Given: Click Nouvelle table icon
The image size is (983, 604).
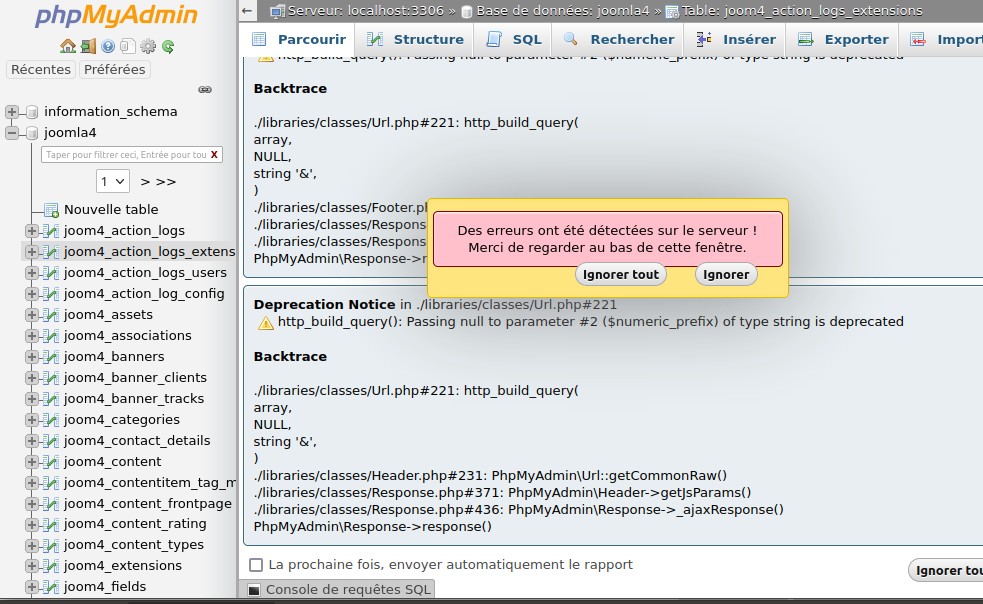Looking at the screenshot, I should coord(51,210).
